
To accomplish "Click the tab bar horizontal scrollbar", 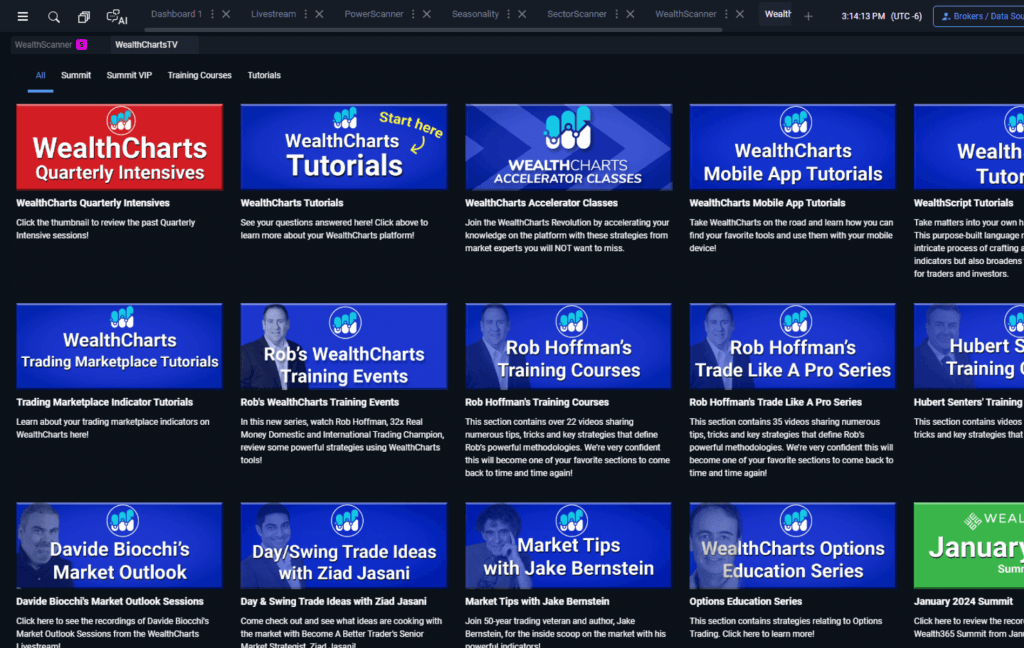I will click(433, 29).
